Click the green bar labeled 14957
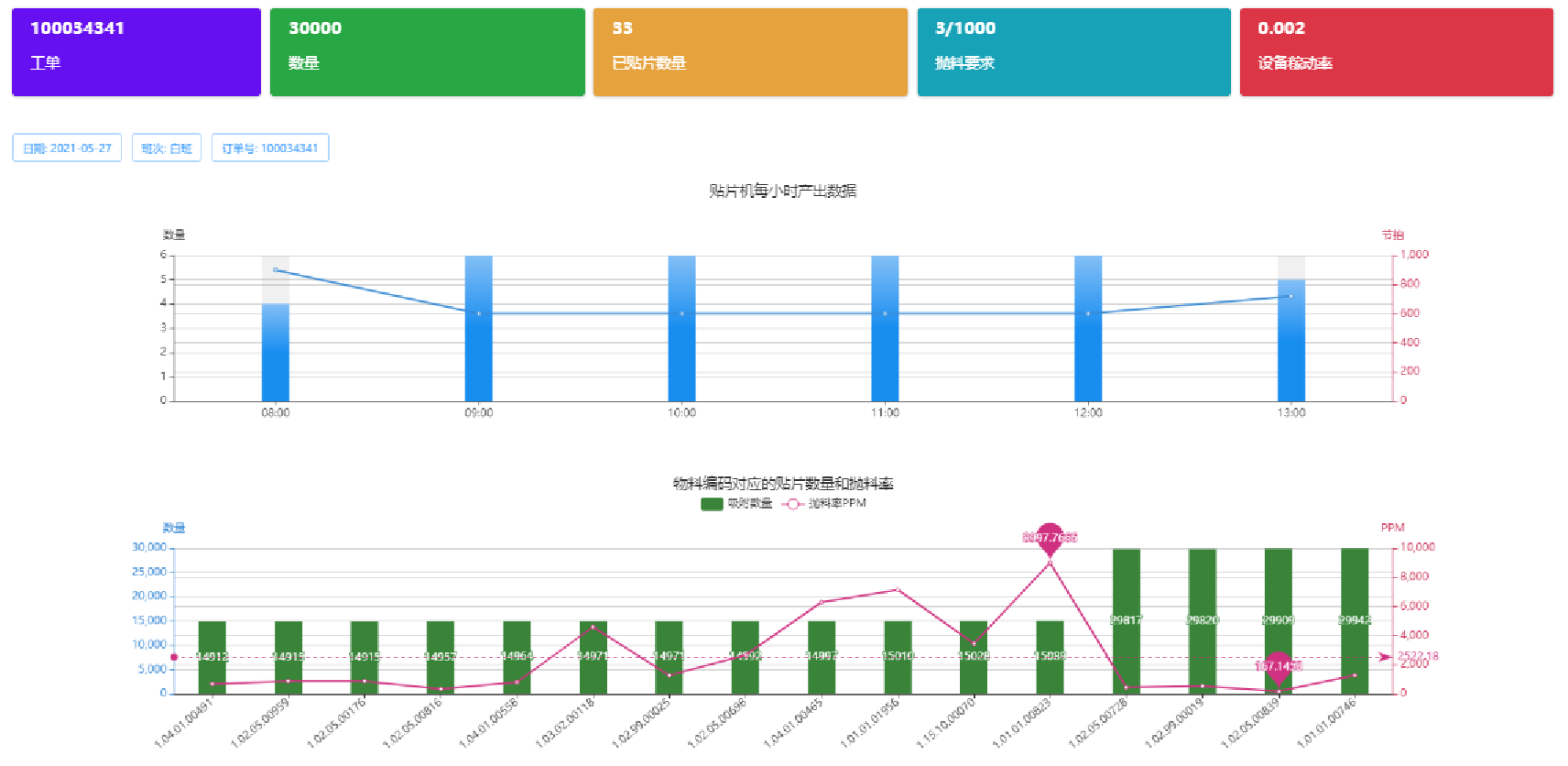The width and height of the screenshot is (1568, 766). click(441, 658)
